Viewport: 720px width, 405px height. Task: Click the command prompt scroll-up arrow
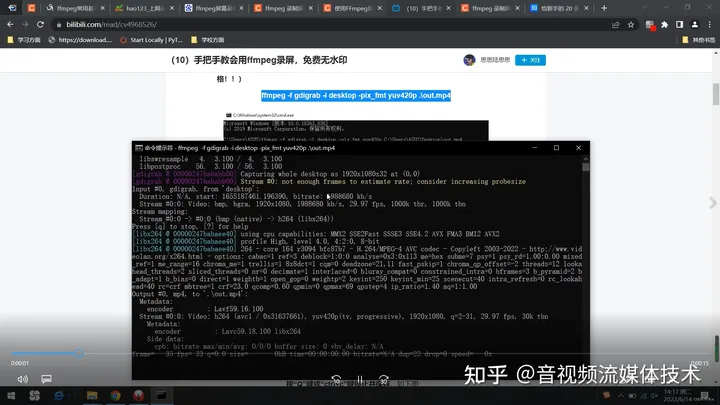pos(585,159)
